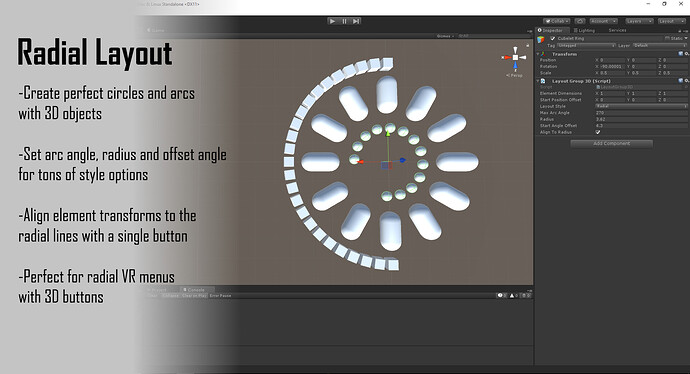Switch to the Services tab
This screenshot has width=690, height=374.
click(x=617, y=30)
